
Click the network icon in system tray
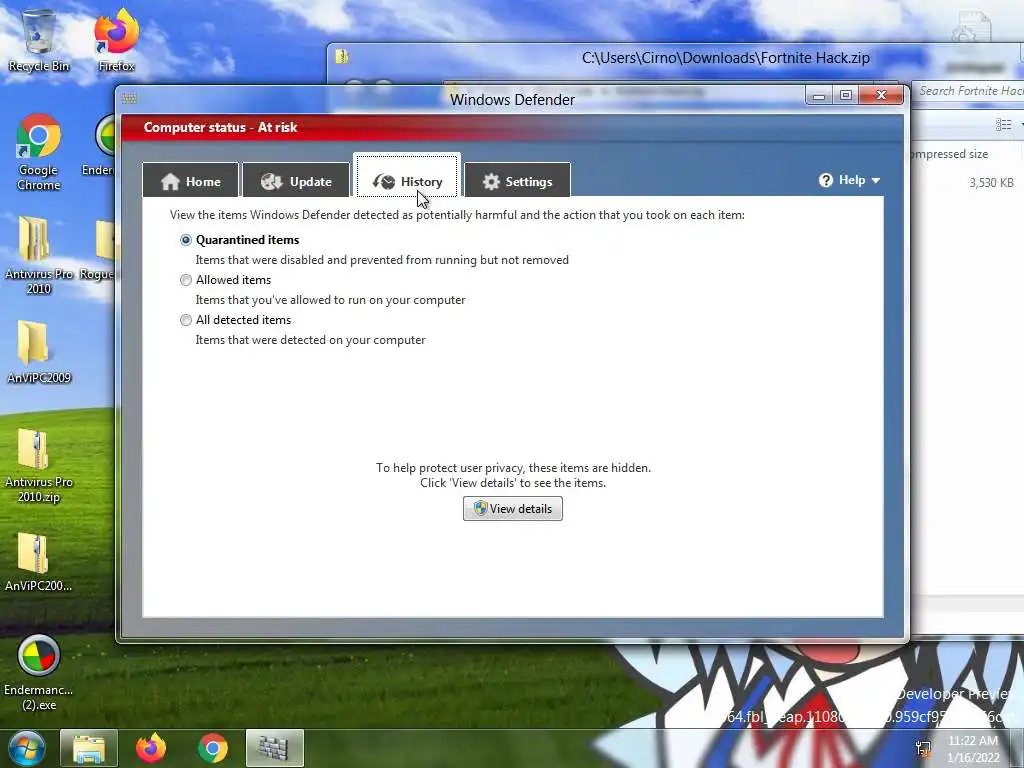pyautogui.click(x=923, y=748)
